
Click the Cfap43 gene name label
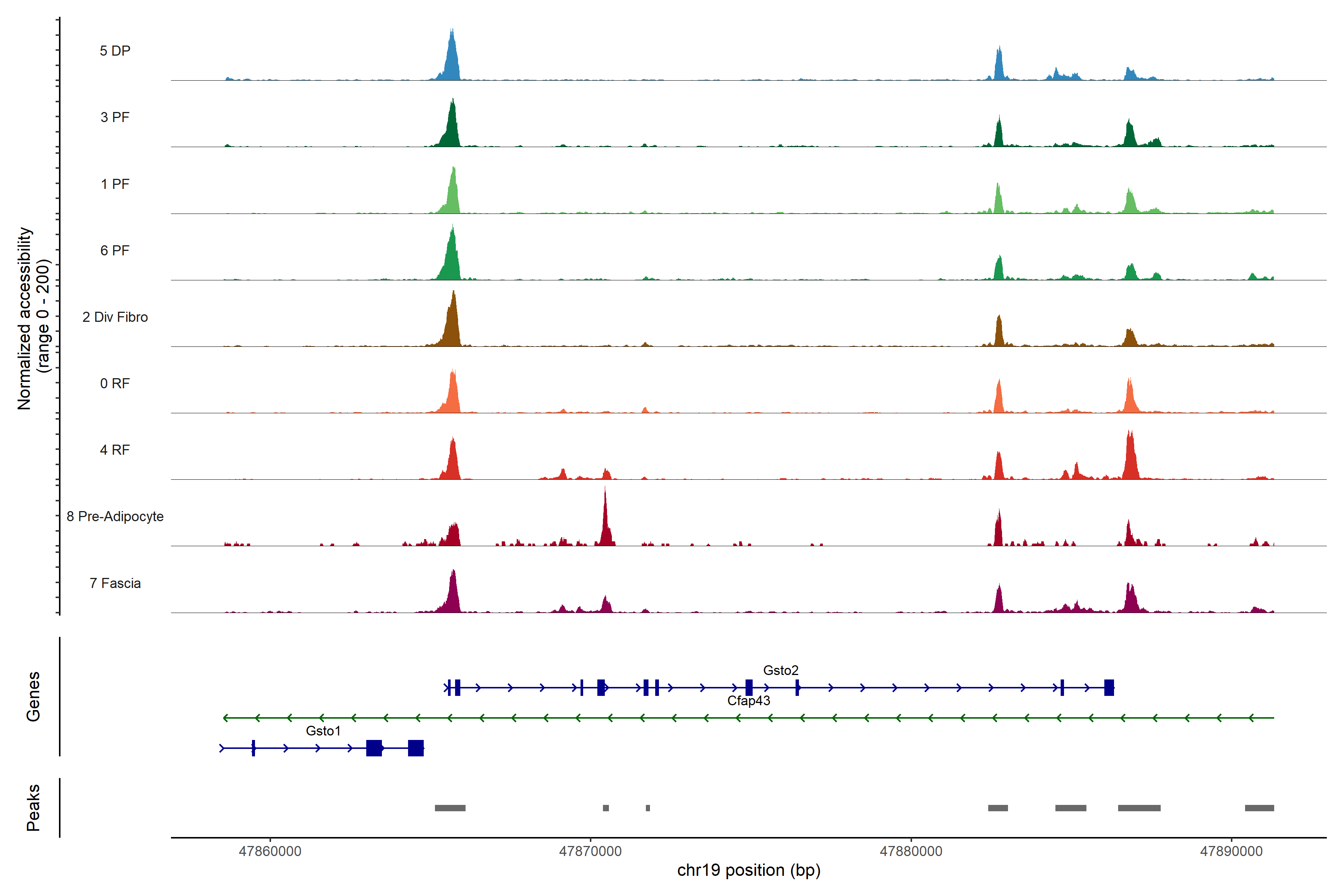749,700
